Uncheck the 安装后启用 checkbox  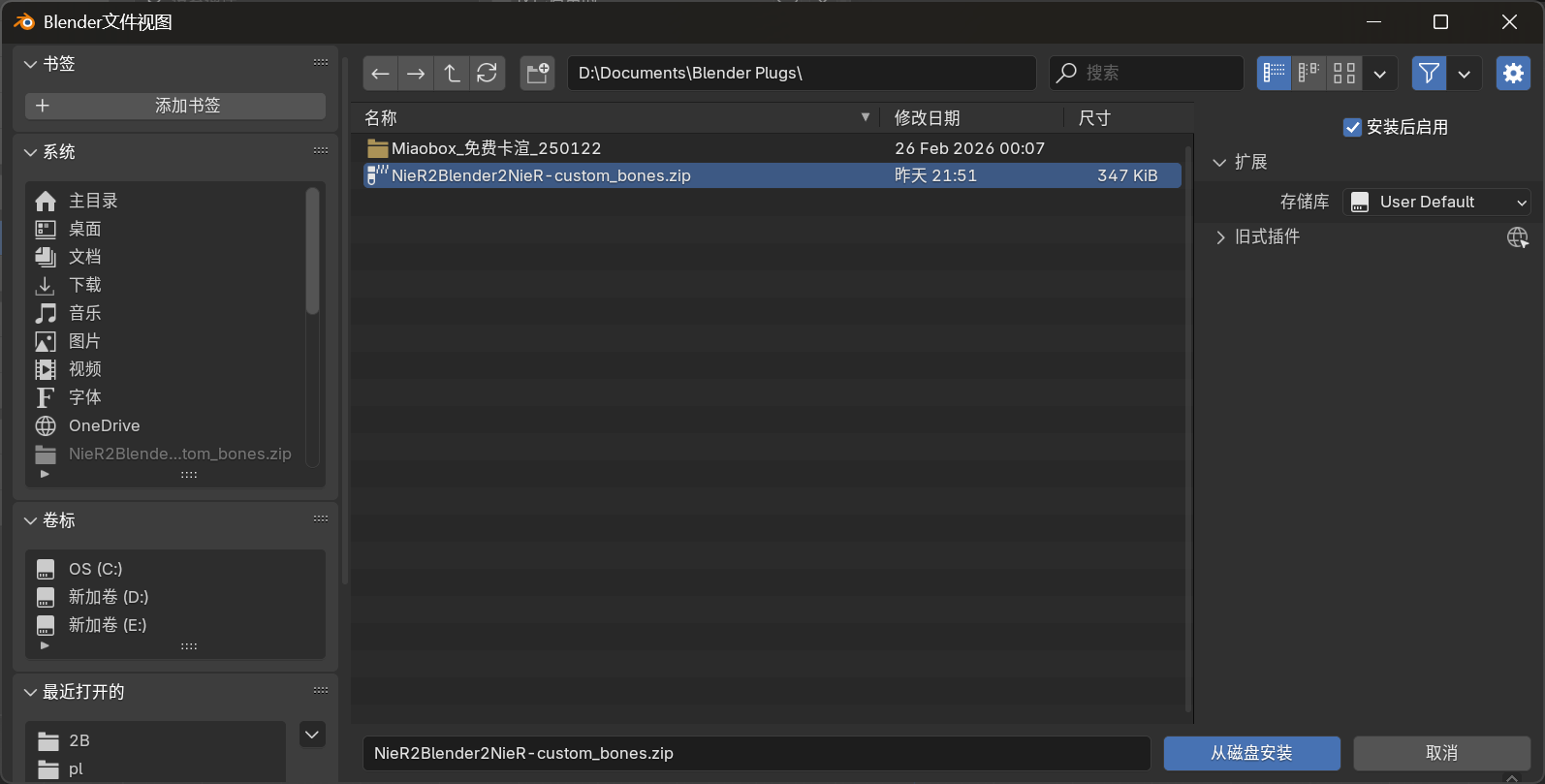(1352, 128)
